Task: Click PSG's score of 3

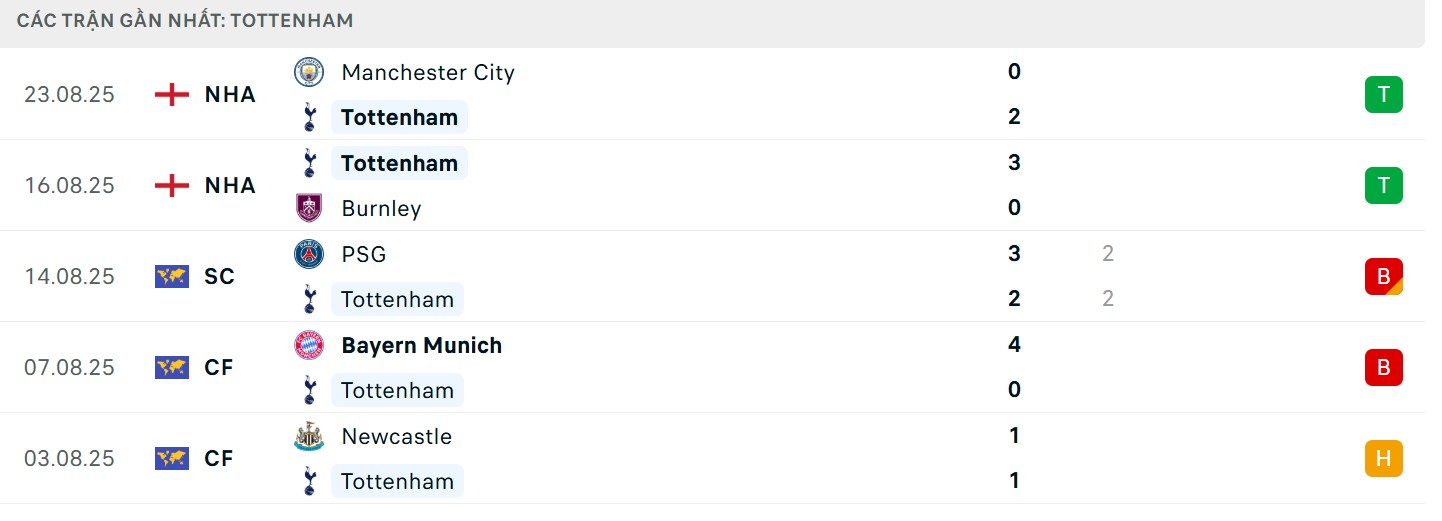Action: [1014, 253]
